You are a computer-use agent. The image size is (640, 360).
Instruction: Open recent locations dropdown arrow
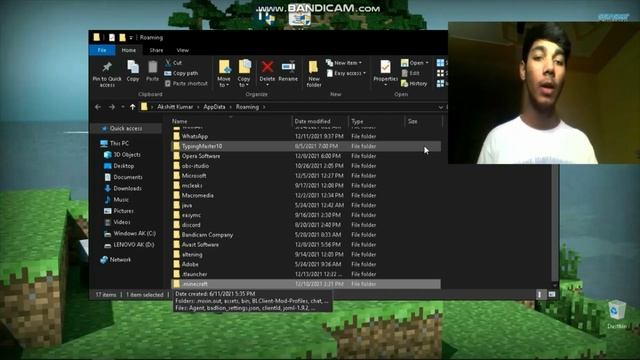[x=123, y=107]
